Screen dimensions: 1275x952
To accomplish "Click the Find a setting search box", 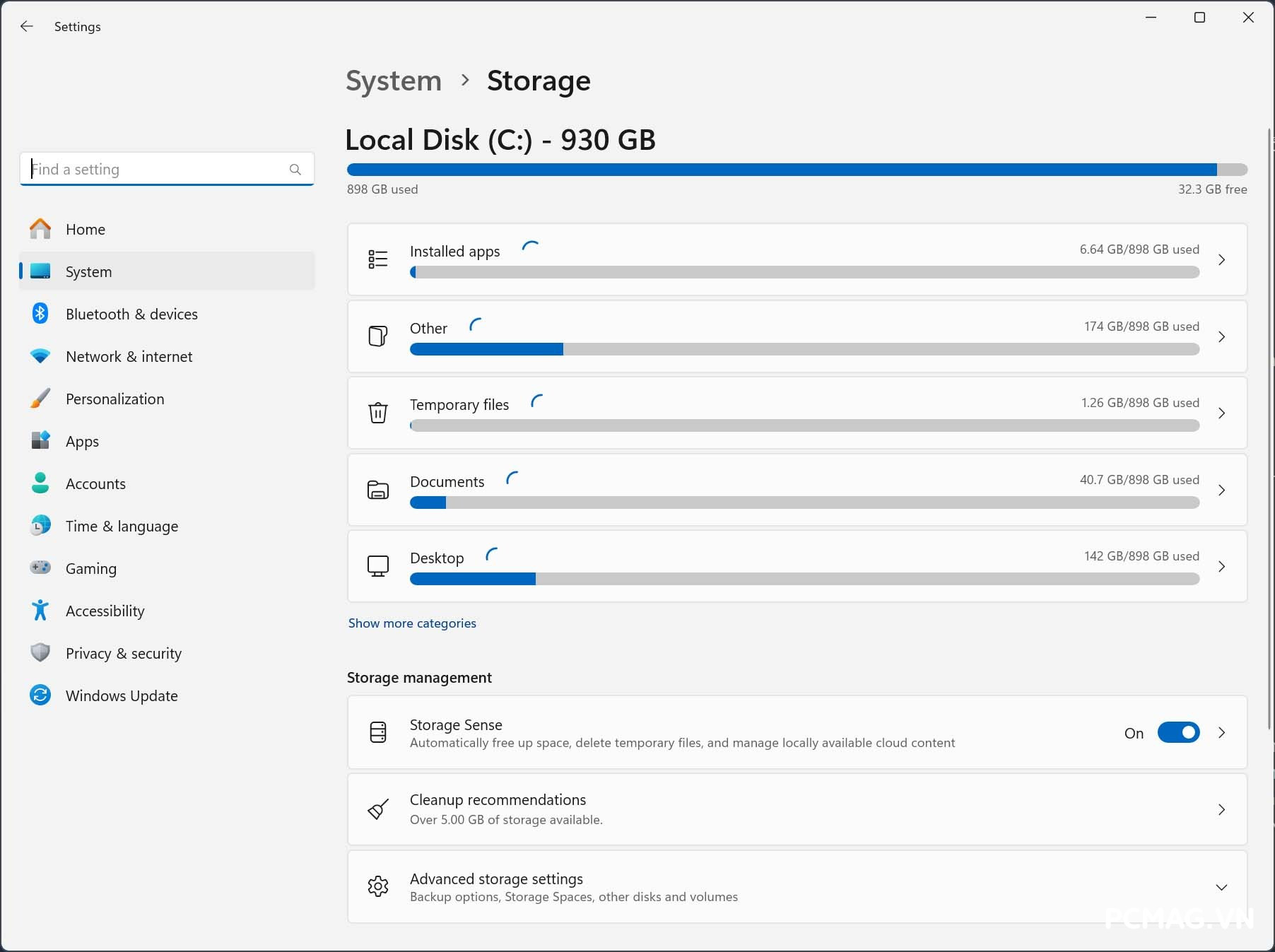I will click(x=167, y=169).
